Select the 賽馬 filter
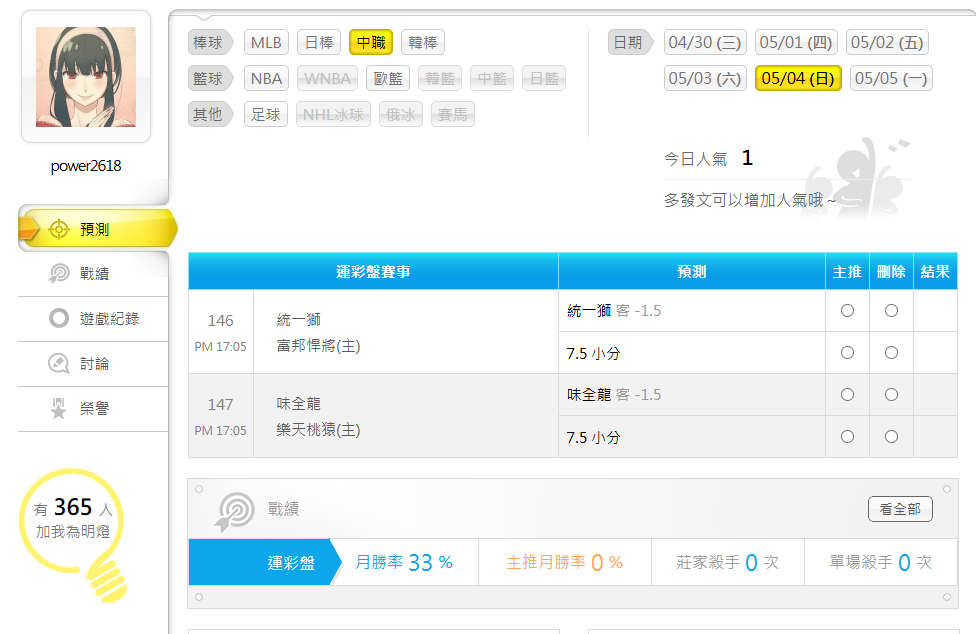The image size is (976, 634). pos(453,114)
